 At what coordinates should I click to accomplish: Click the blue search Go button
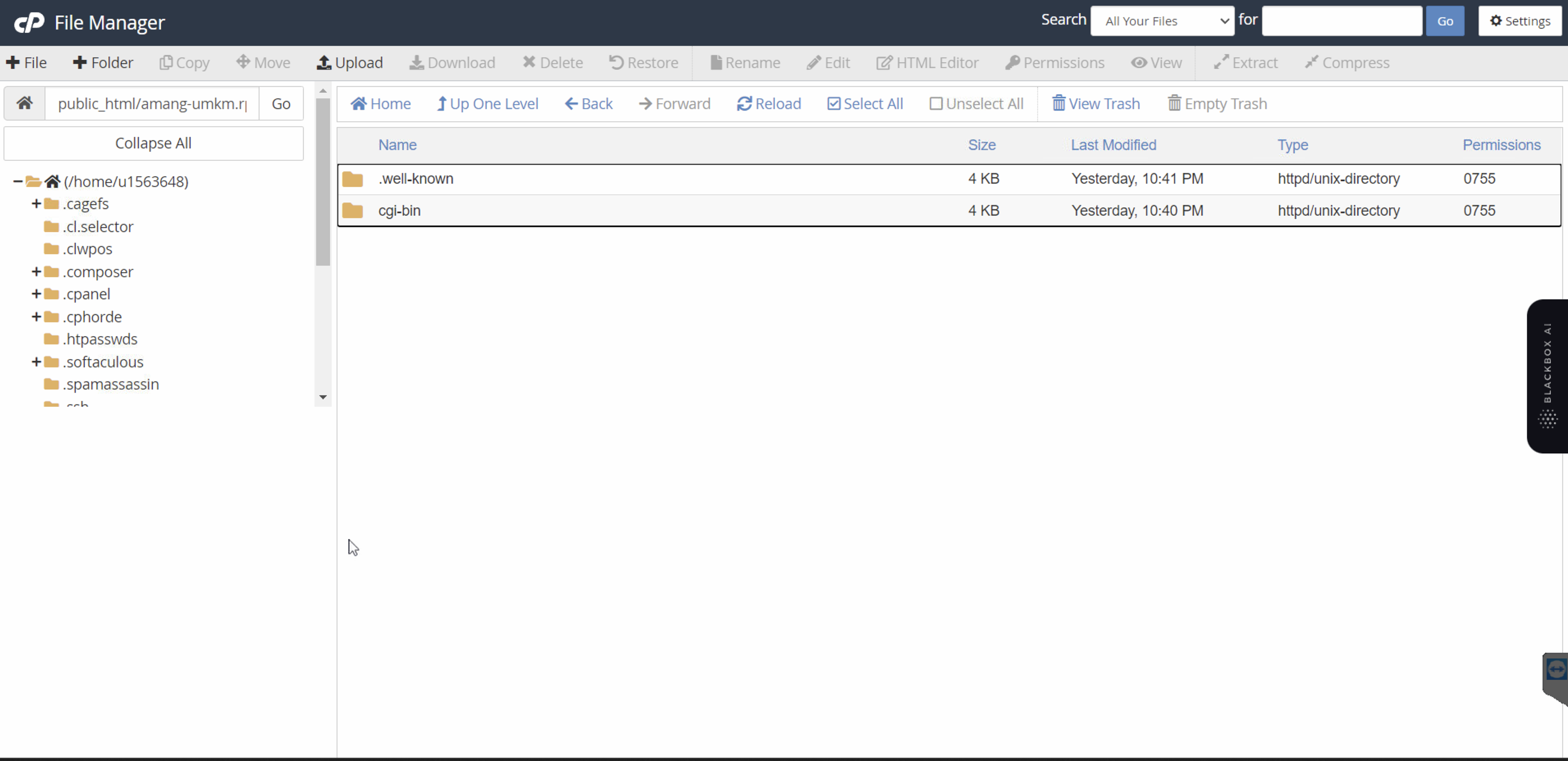(1445, 21)
